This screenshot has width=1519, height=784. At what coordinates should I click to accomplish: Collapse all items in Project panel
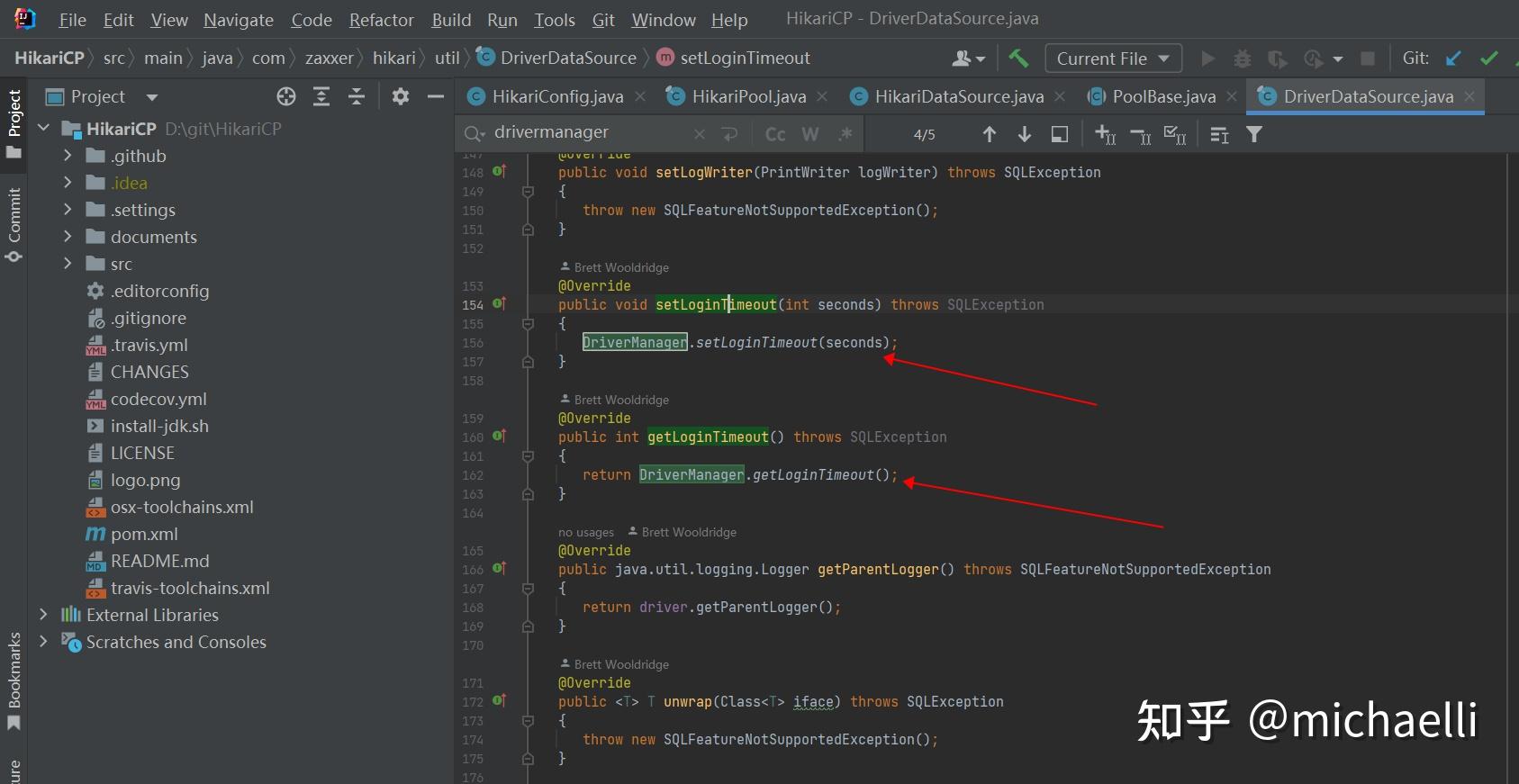pyautogui.click(x=357, y=97)
